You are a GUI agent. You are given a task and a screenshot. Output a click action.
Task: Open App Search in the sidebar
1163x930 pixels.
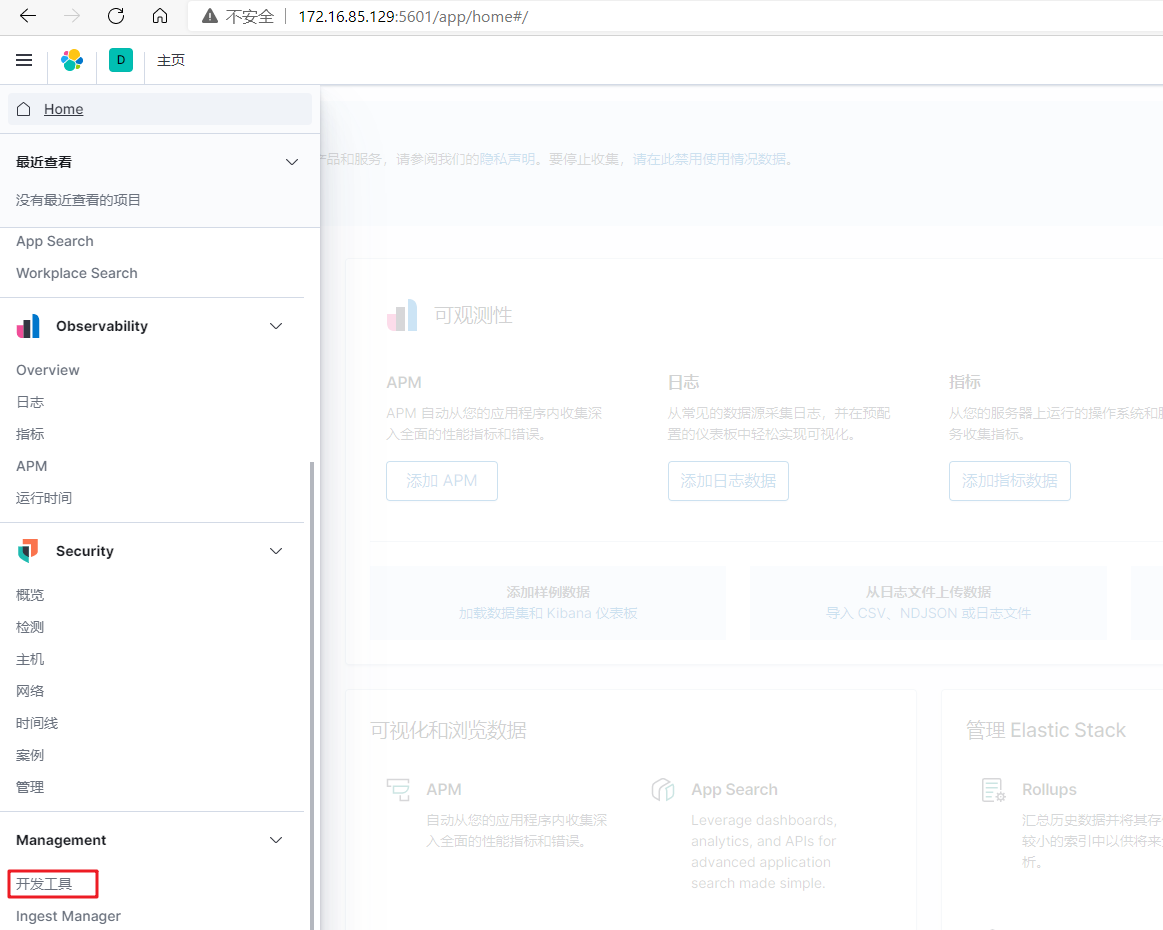point(55,241)
